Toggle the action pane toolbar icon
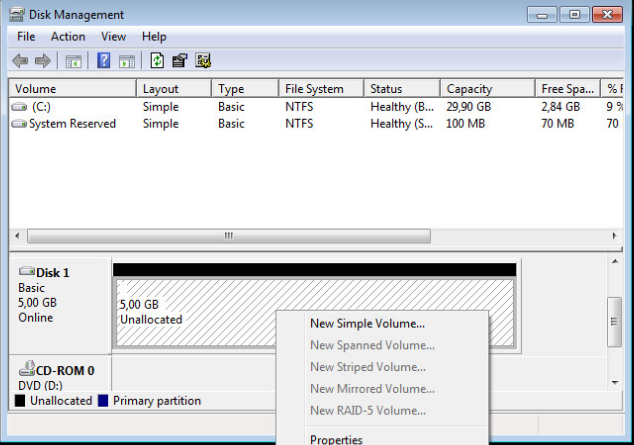Screen dimensions: 634x445 127,61
